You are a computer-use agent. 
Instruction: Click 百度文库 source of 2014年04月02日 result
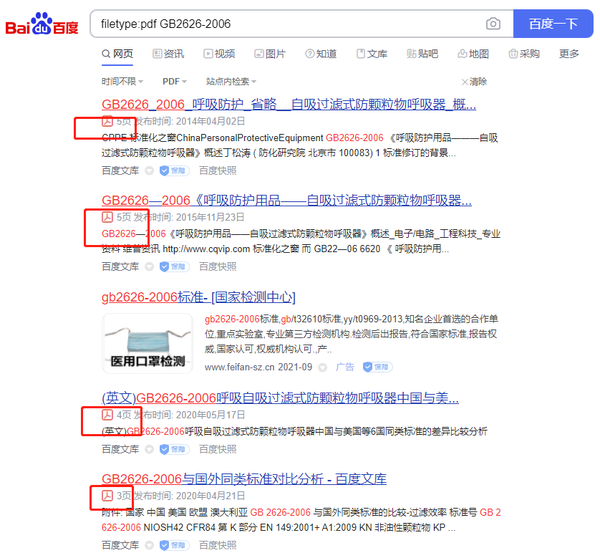tap(120, 170)
